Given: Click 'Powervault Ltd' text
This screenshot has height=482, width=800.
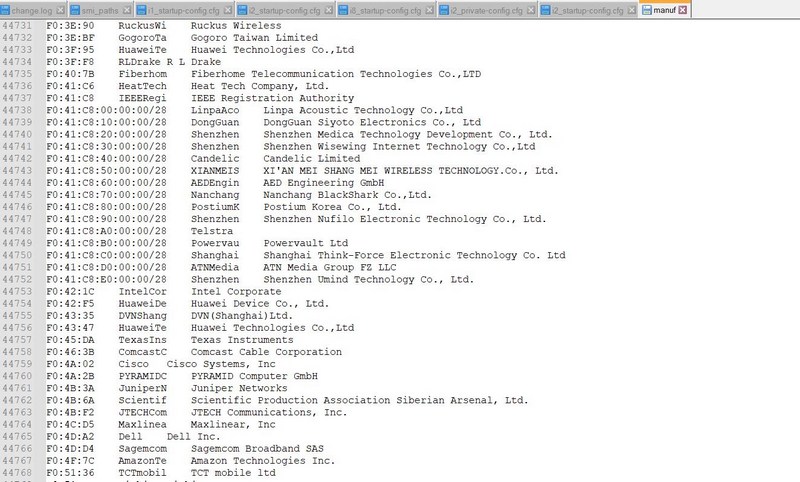Looking at the screenshot, I should [x=306, y=243].
